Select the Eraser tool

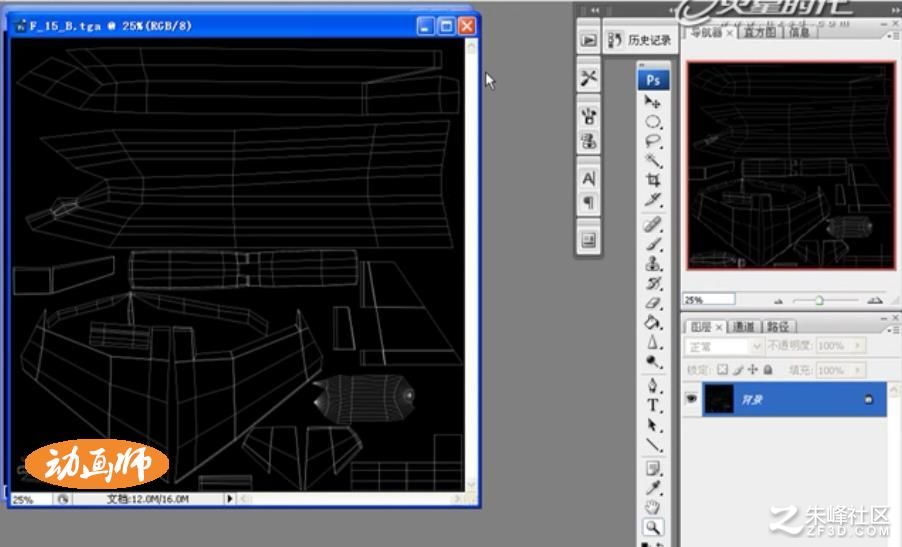point(652,303)
